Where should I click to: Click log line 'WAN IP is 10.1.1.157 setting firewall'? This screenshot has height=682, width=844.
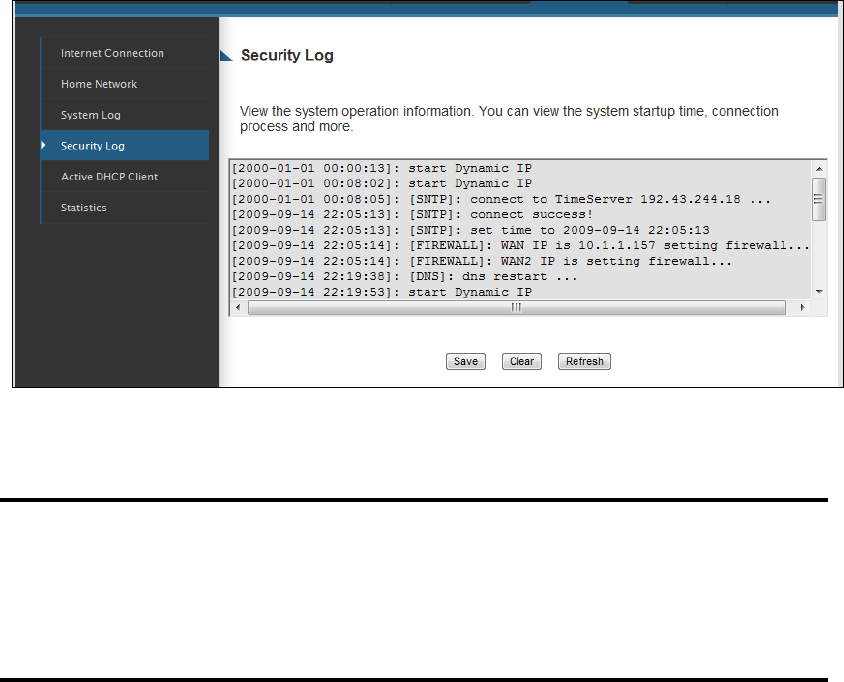[521, 245]
